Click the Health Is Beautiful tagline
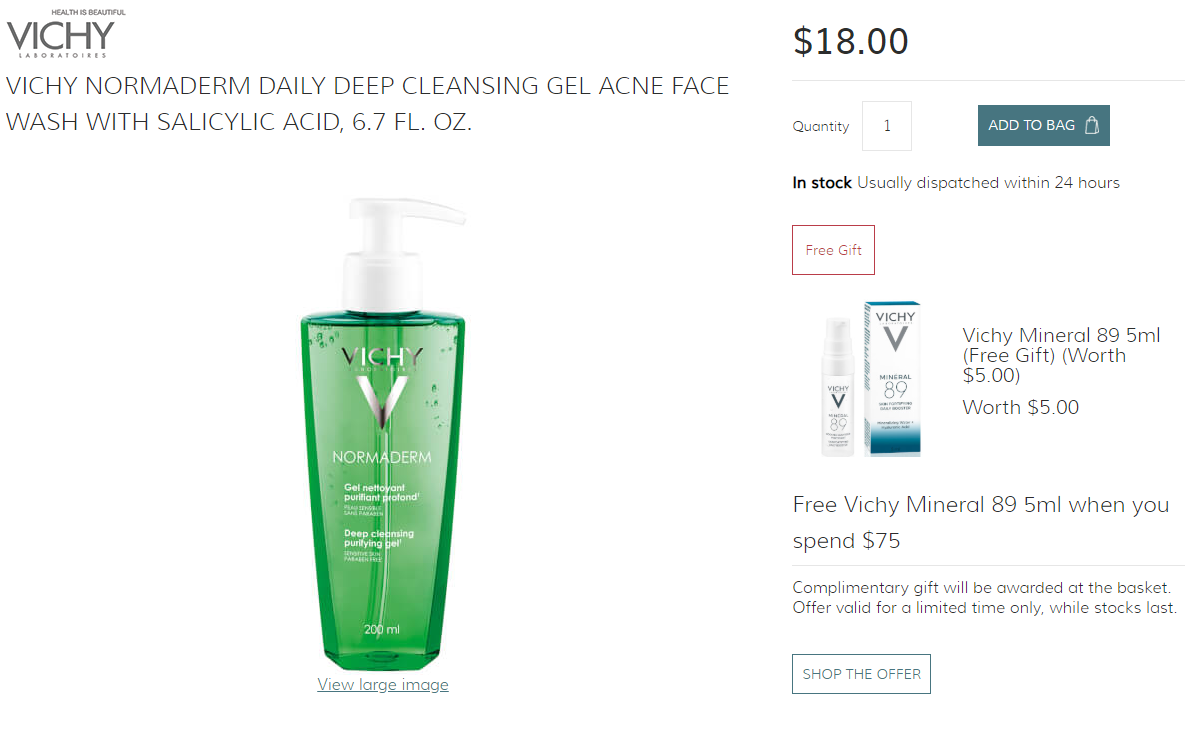The image size is (1203, 740). tap(88, 12)
